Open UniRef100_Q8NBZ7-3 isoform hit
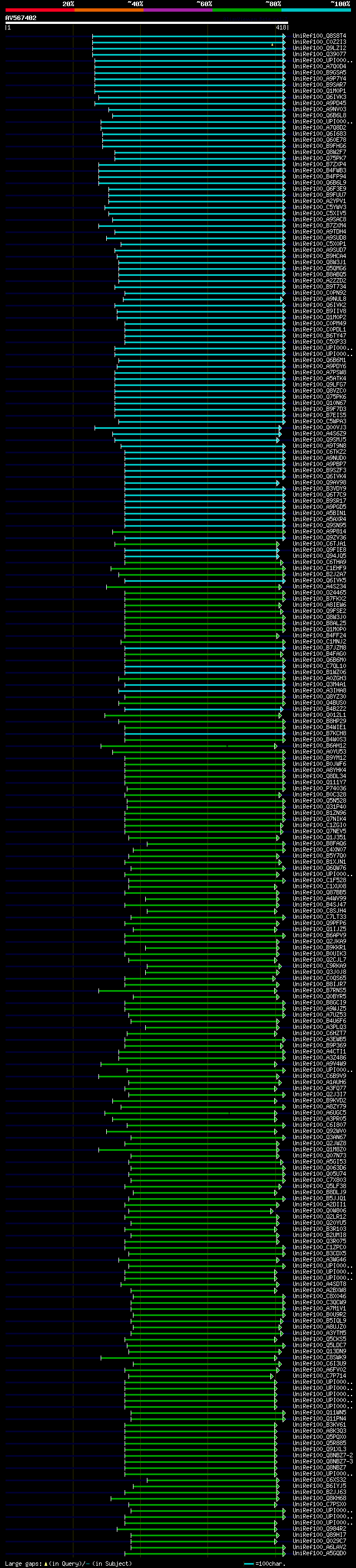356x1568 pixels. [323, 1461]
